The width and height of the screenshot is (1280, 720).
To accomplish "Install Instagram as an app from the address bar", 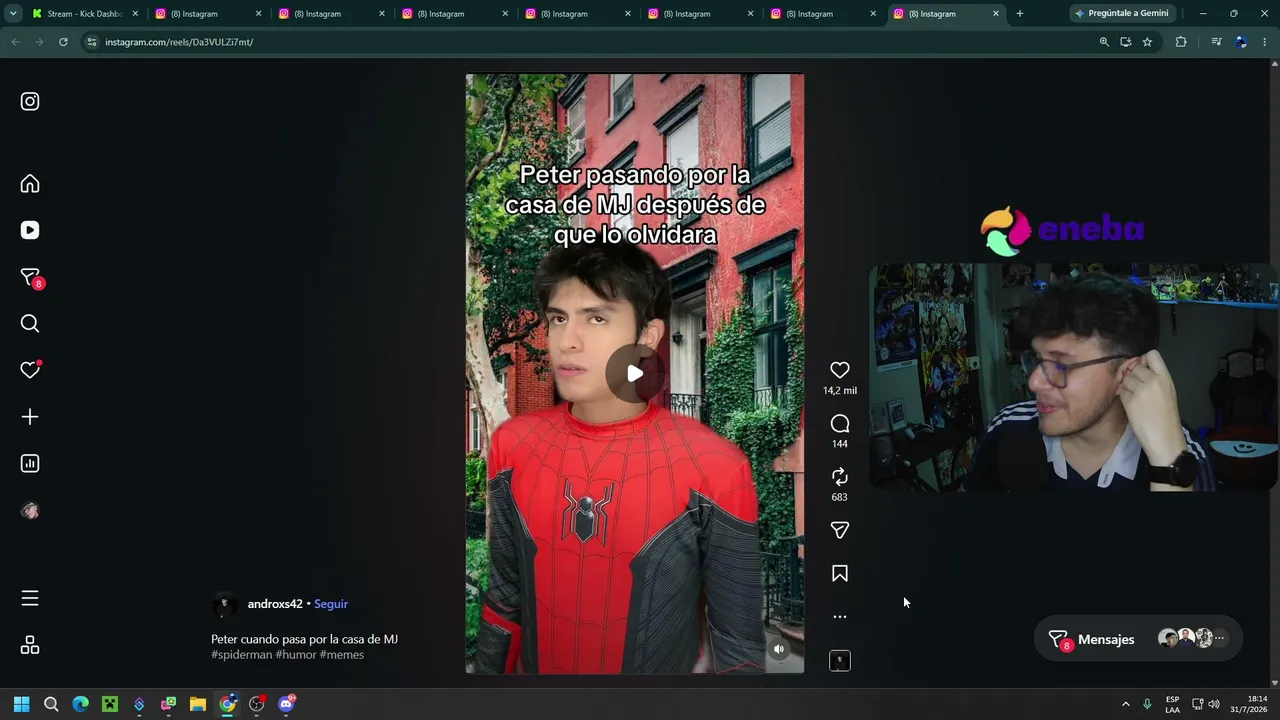I will pos(1126,42).
